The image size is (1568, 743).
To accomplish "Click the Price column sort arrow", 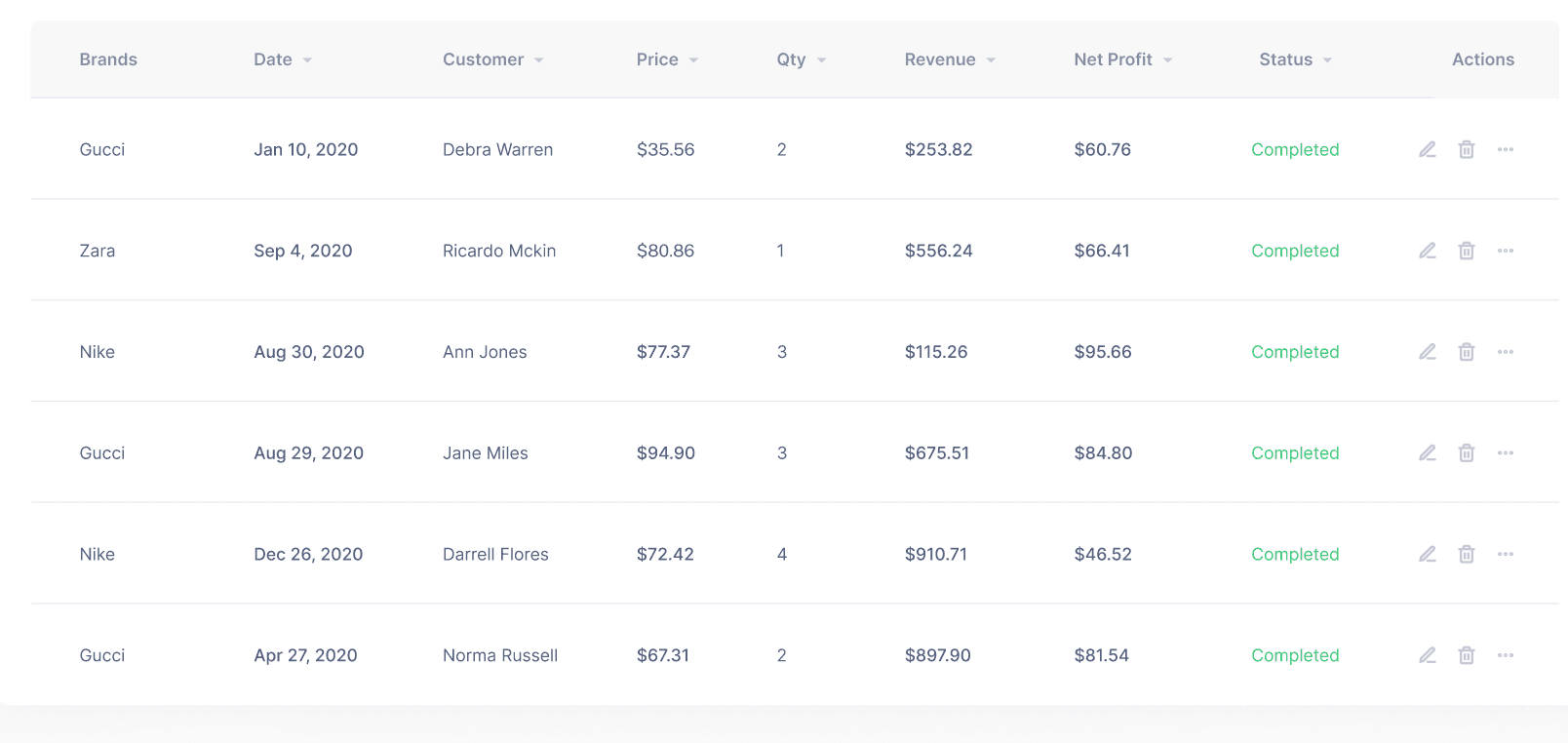I will [693, 60].
